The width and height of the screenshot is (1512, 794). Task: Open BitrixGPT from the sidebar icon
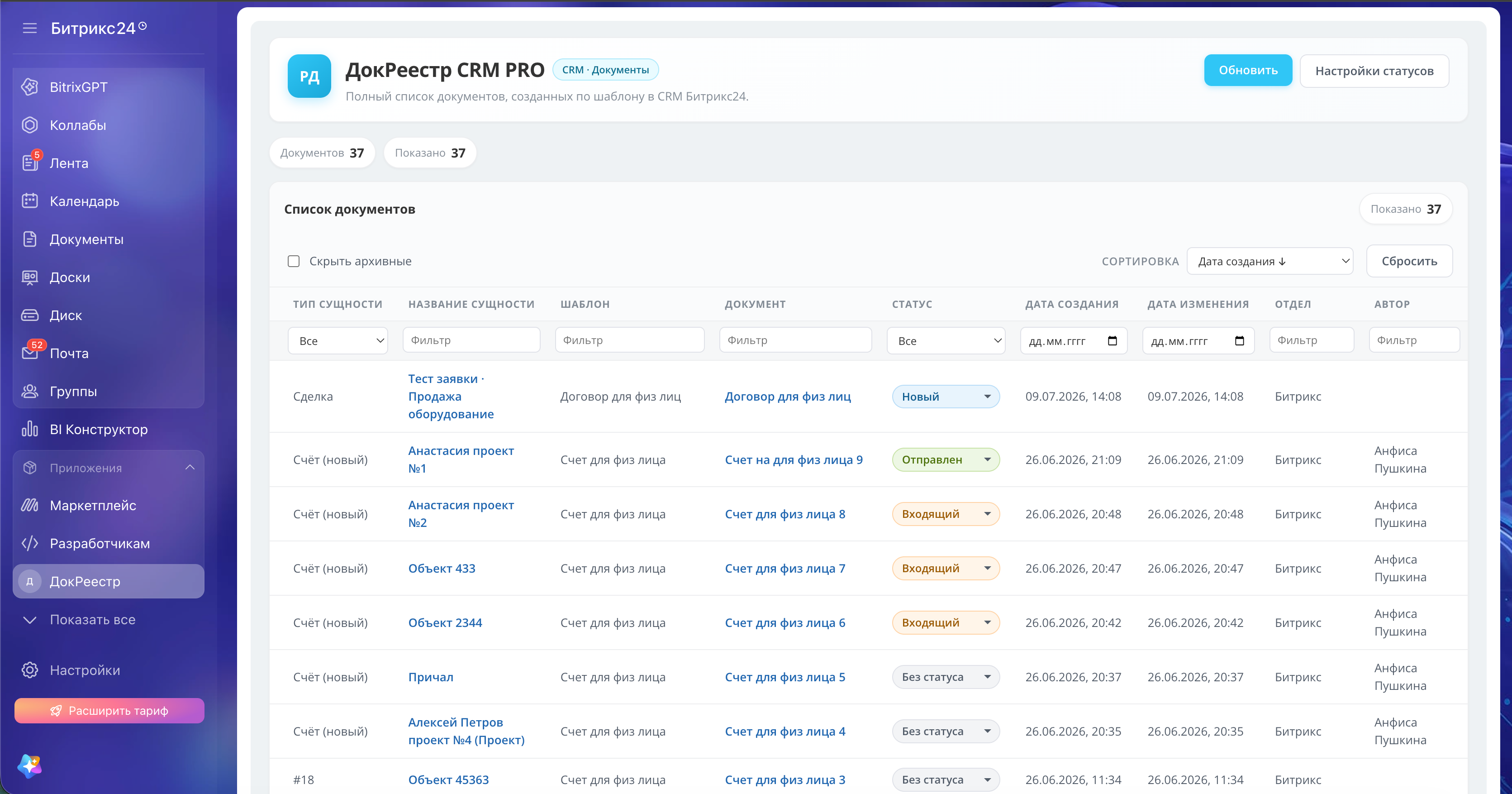pyautogui.click(x=30, y=87)
